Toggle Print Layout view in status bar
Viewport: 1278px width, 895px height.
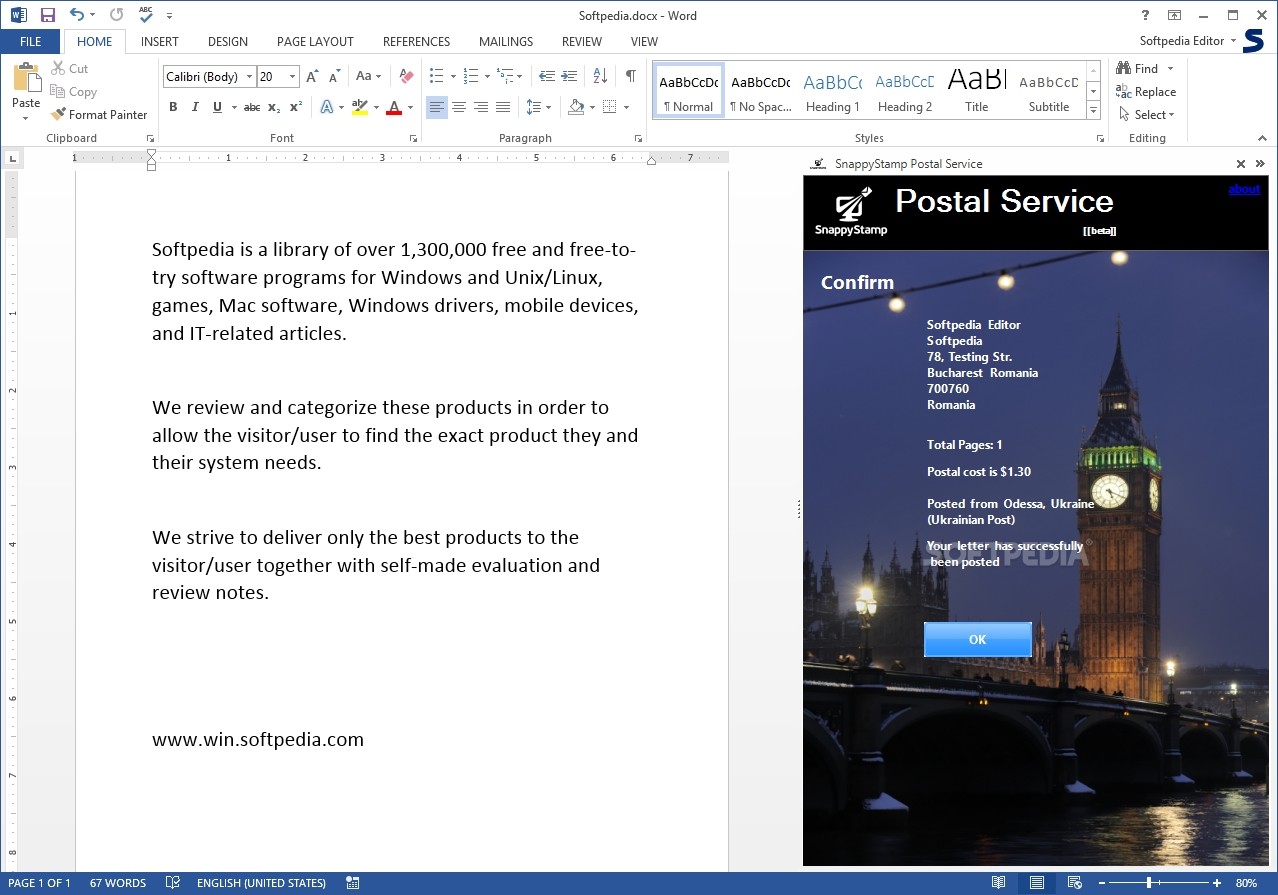[1037, 883]
